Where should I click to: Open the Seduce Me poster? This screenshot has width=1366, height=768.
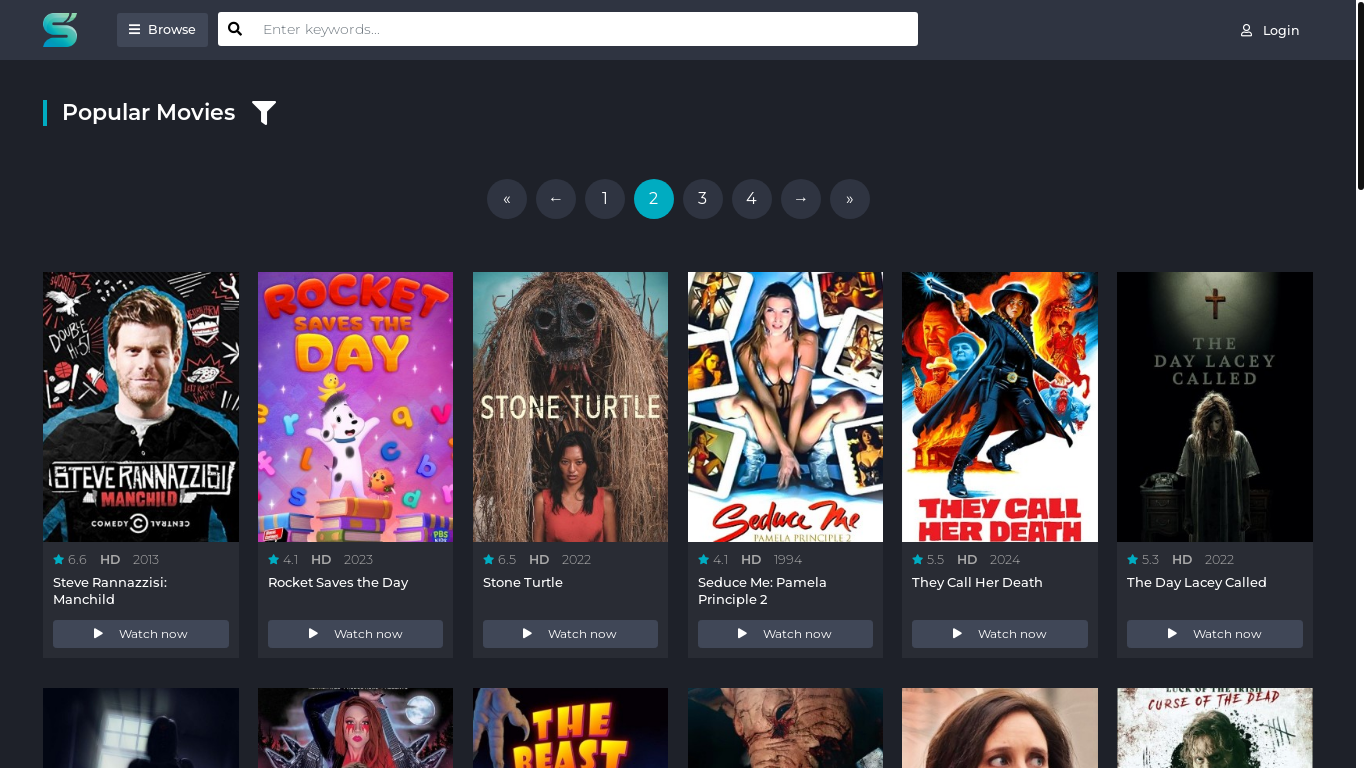(x=785, y=407)
